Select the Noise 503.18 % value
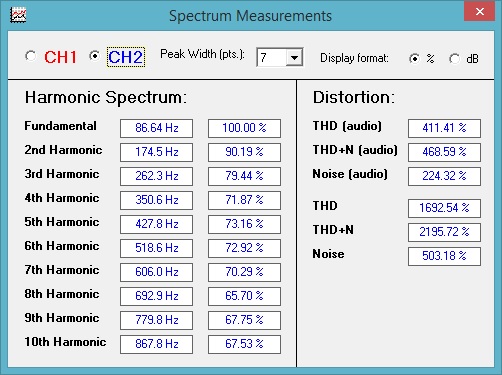 click(444, 256)
